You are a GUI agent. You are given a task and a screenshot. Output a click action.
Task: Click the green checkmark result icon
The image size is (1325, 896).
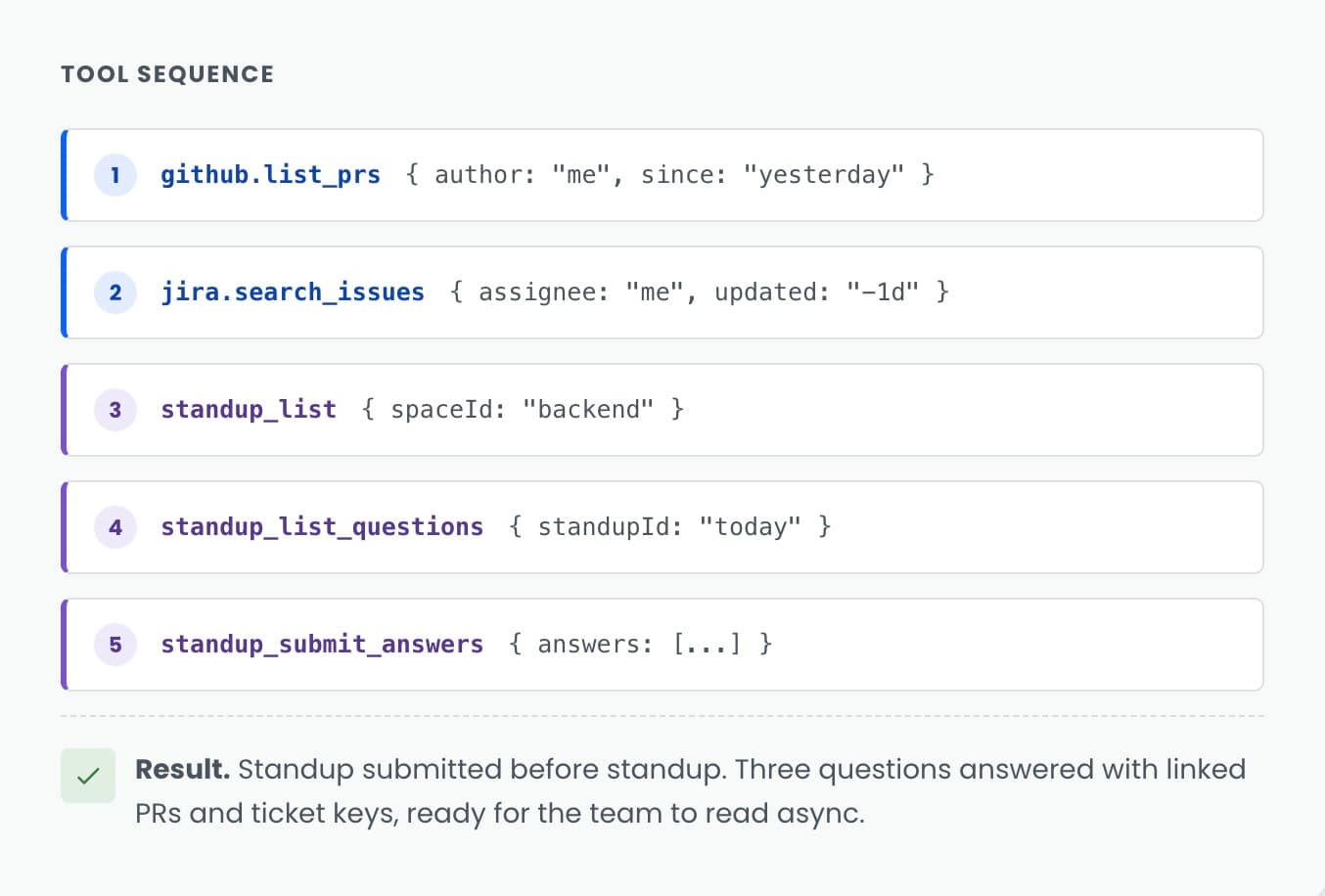(x=88, y=776)
